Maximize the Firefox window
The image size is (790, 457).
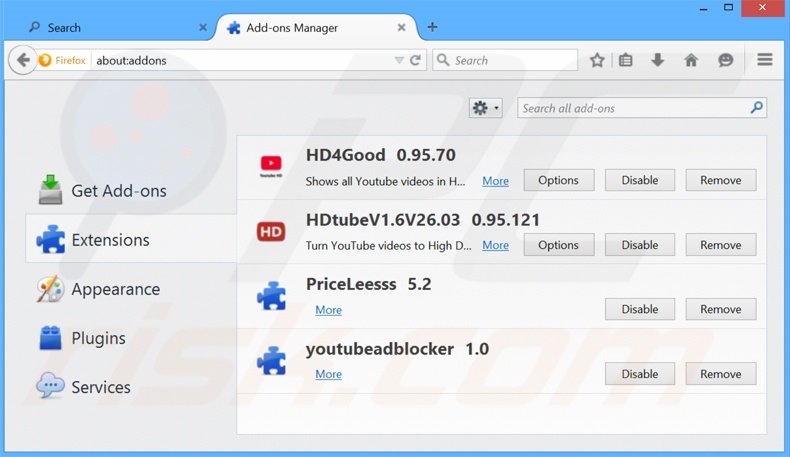point(729,8)
